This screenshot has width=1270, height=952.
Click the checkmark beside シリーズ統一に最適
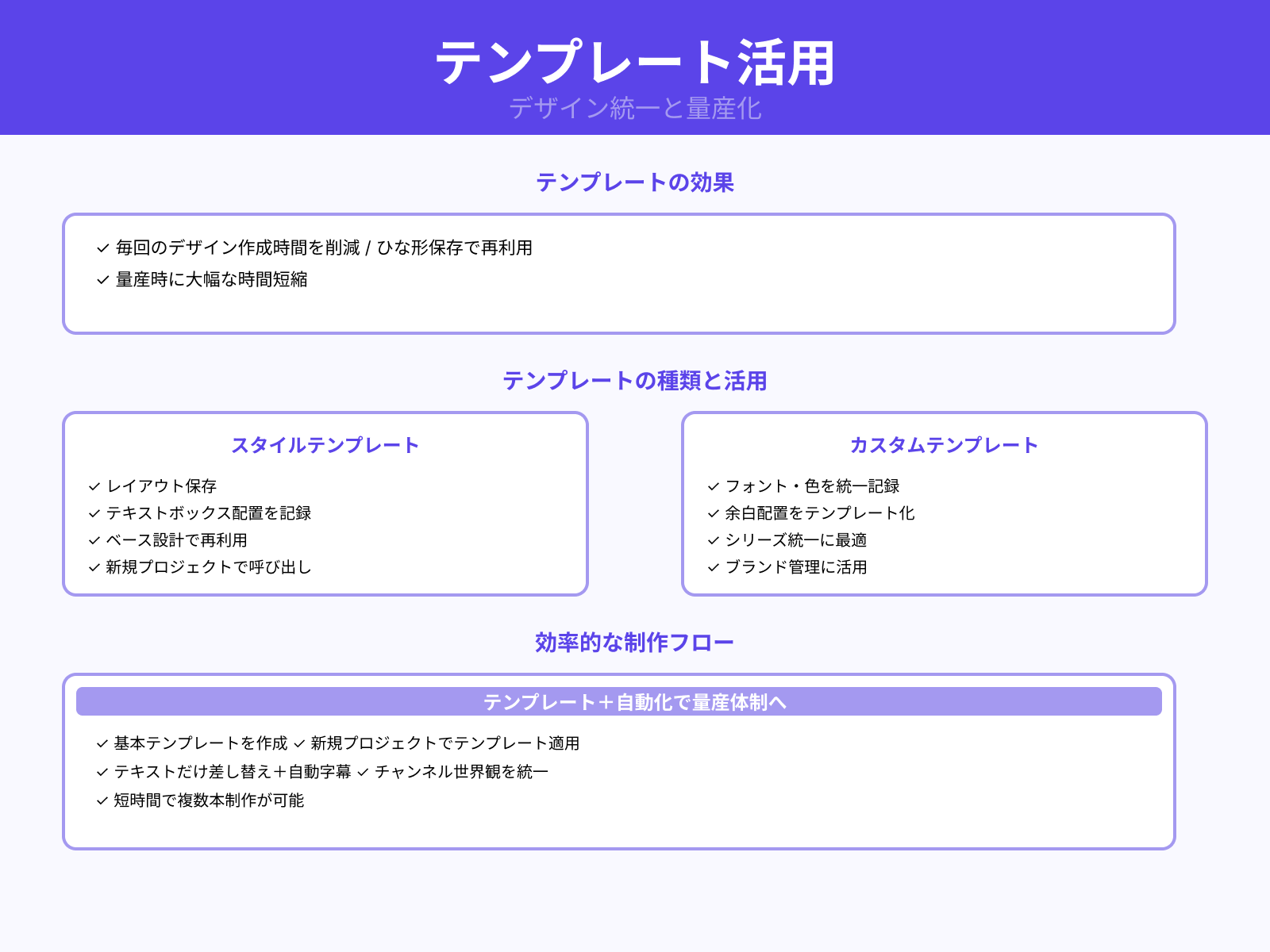pyautogui.click(x=710, y=540)
